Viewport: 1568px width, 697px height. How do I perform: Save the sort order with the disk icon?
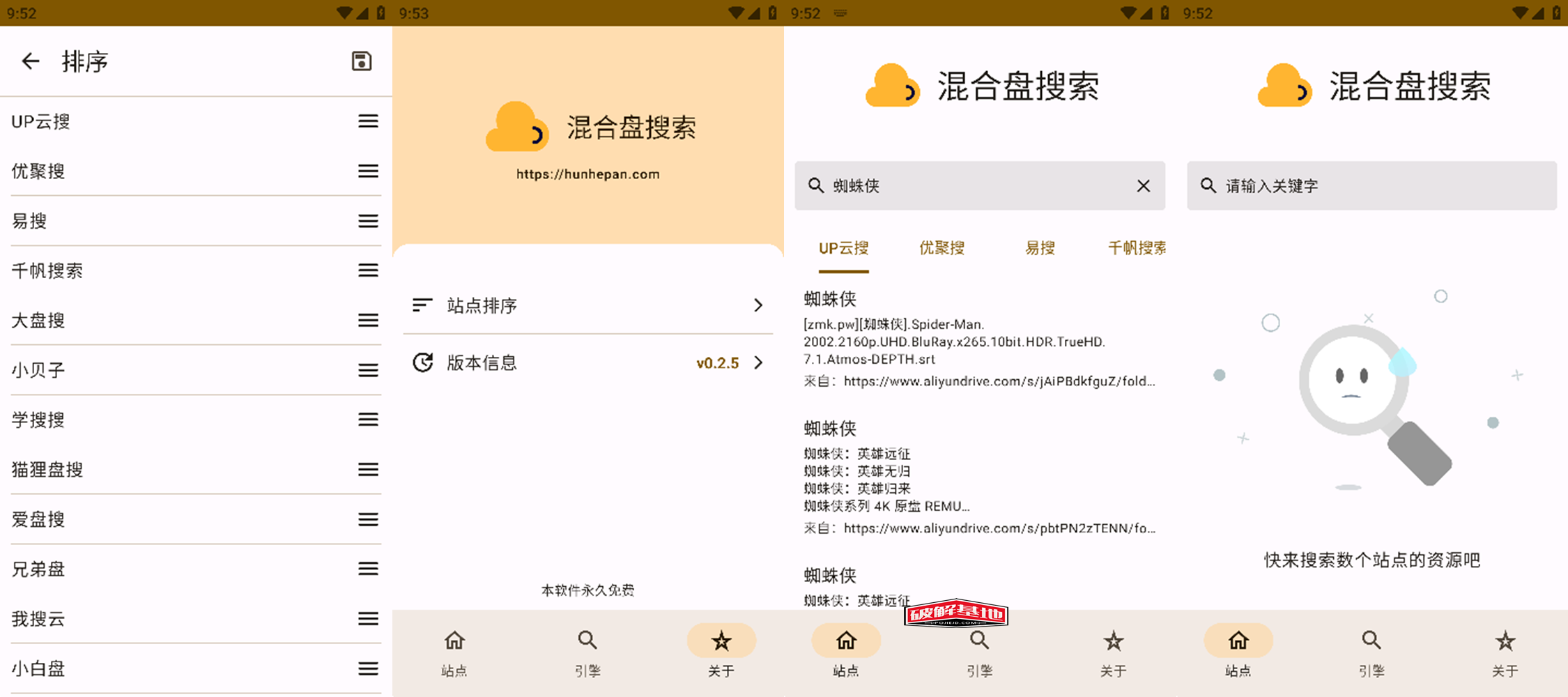[361, 61]
